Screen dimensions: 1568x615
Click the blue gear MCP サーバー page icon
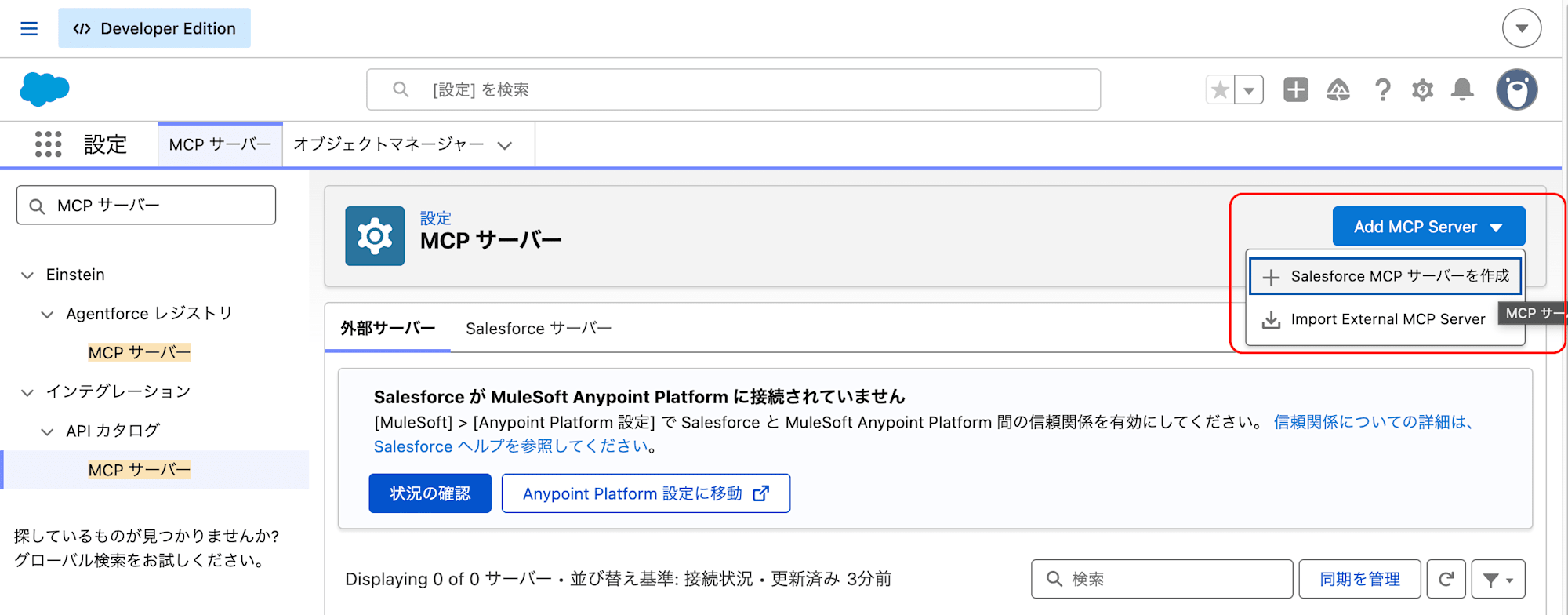tap(375, 236)
